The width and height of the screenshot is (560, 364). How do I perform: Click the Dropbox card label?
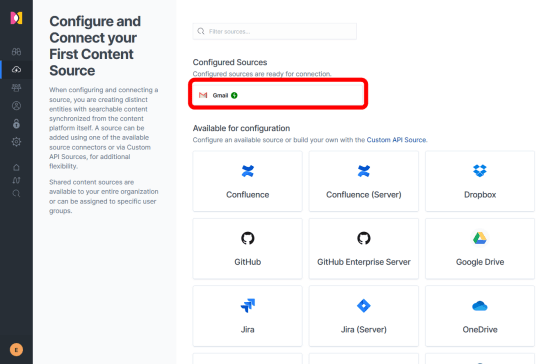[x=480, y=195]
